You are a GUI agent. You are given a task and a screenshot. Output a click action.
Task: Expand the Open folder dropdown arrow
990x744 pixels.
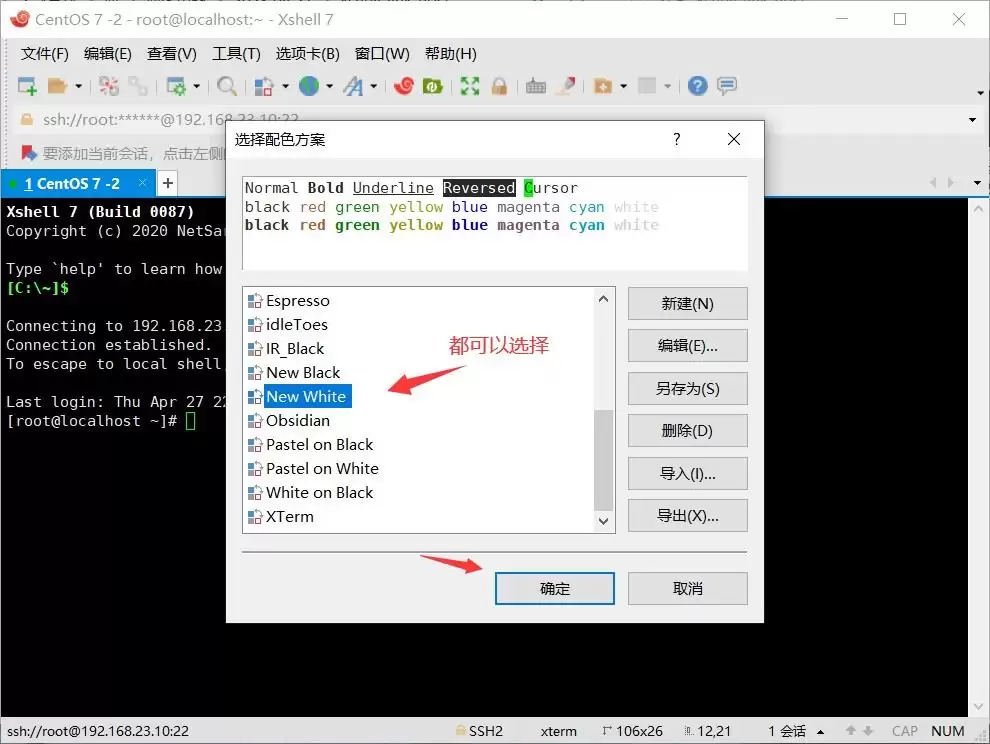78,86
